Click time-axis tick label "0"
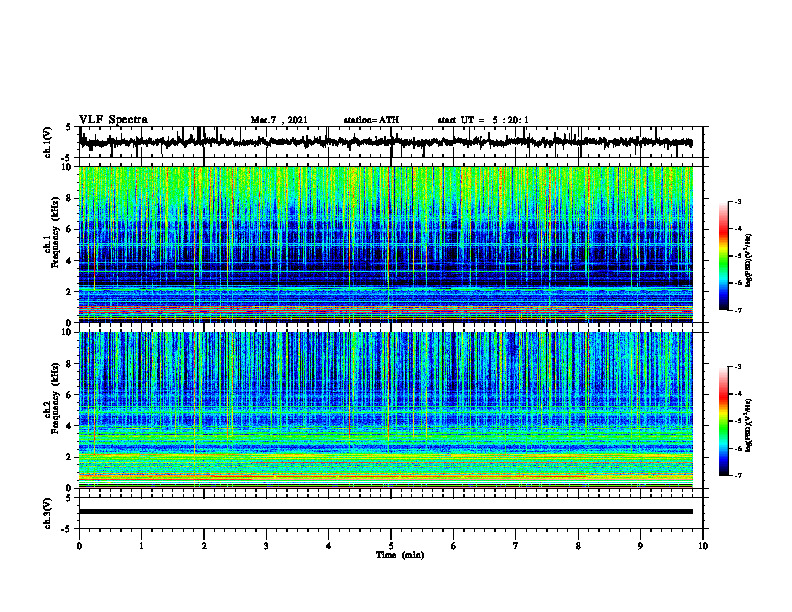The image size is (792, 612). pyautogui.click(x=79, y=546)
